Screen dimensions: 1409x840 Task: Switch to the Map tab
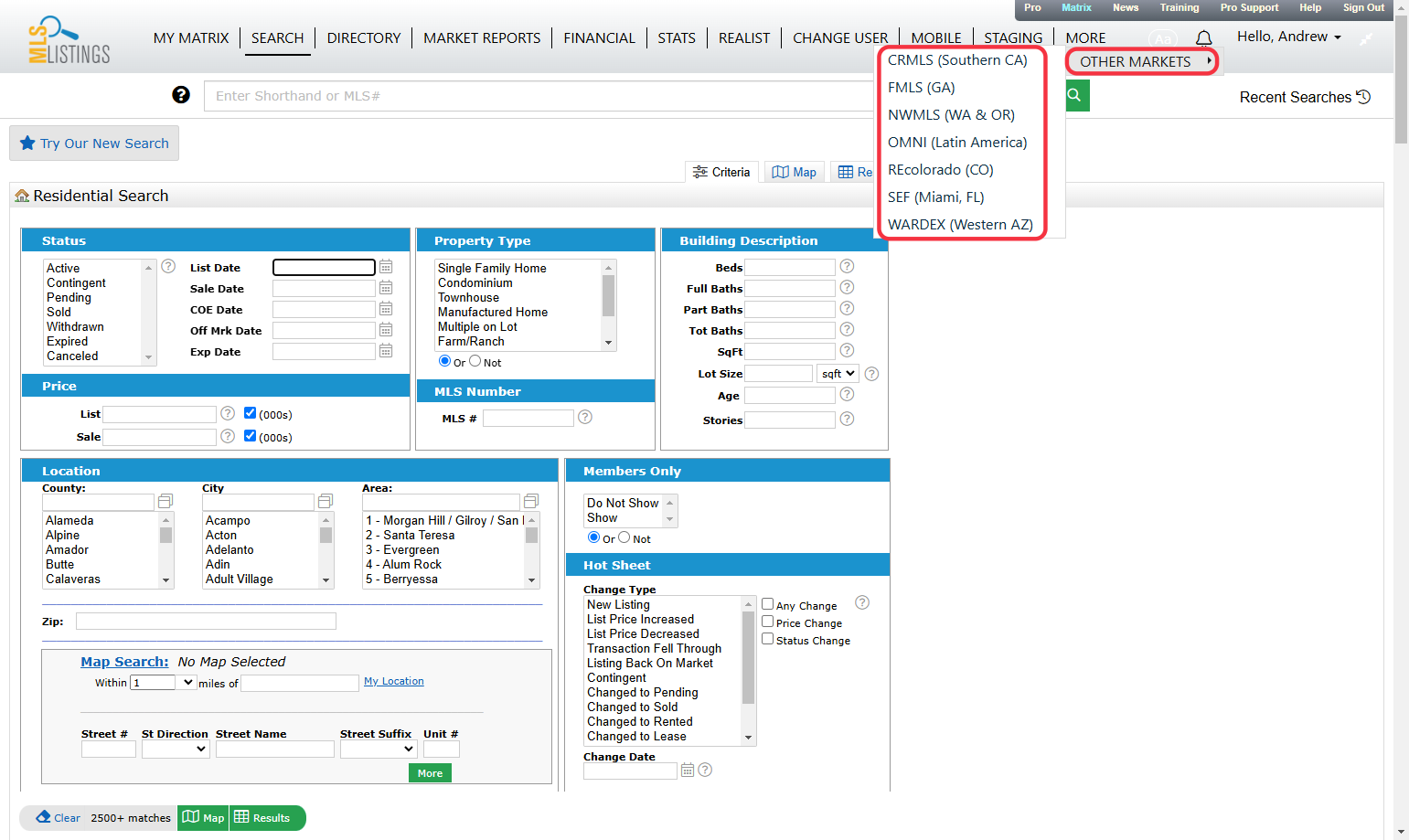(x=795, y=172)
